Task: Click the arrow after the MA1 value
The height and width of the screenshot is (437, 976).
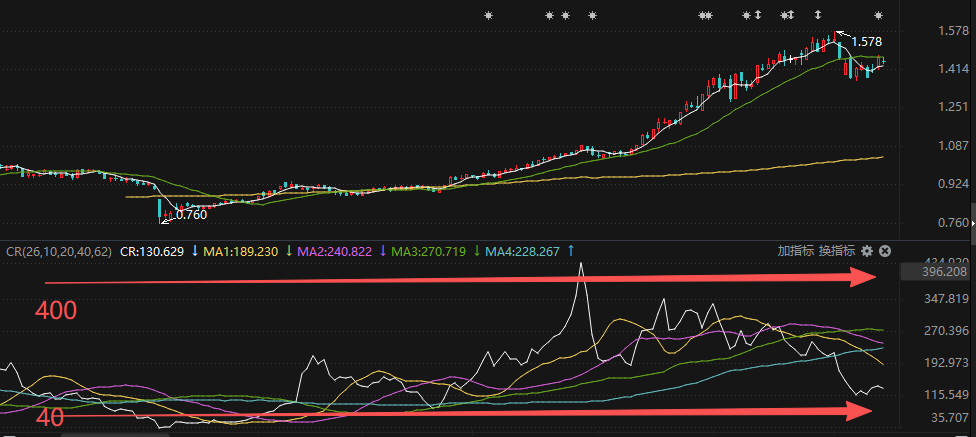Action: click(x=287, y=251)
